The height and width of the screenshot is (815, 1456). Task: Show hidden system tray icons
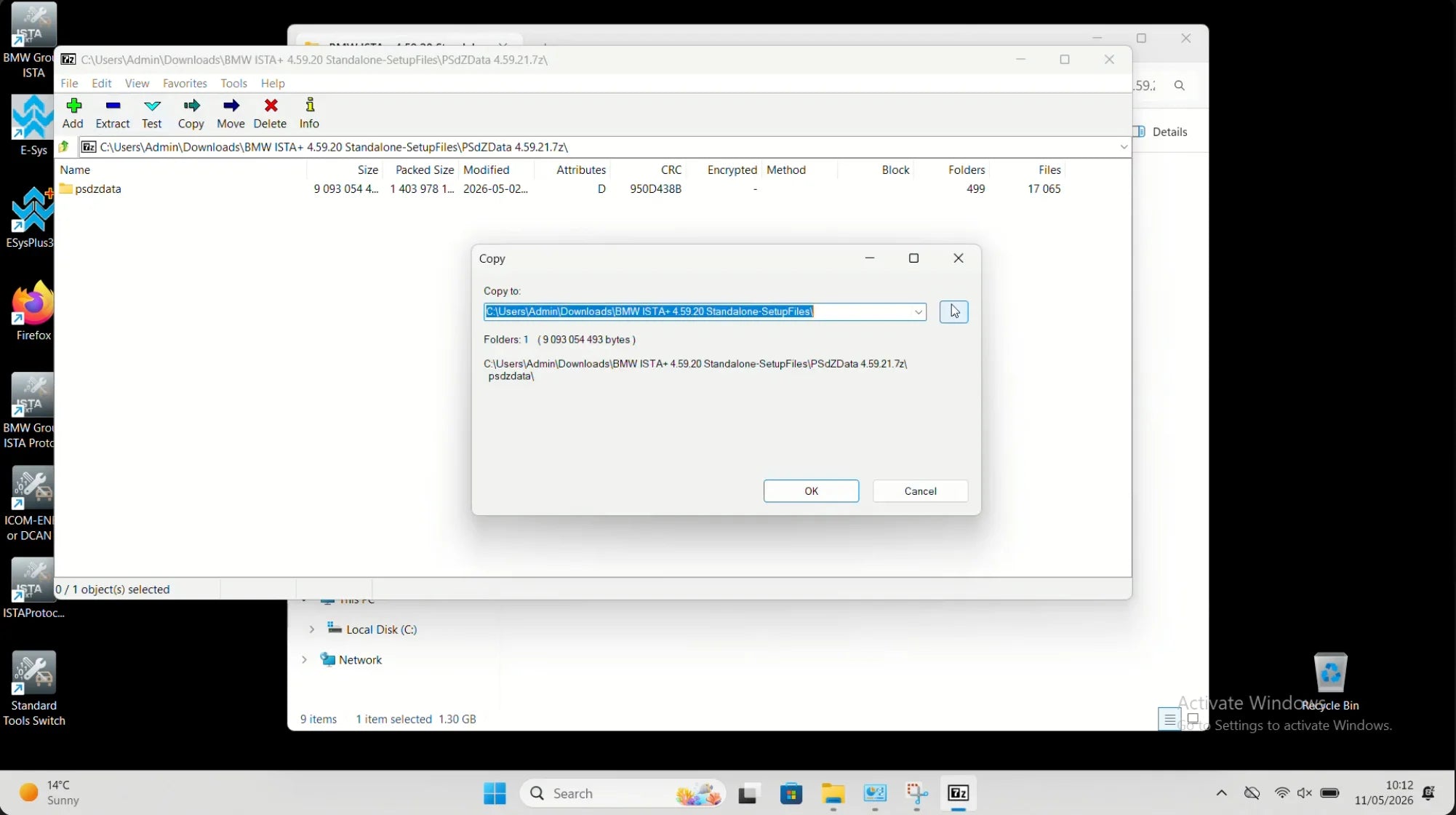tap(1222, 793)
